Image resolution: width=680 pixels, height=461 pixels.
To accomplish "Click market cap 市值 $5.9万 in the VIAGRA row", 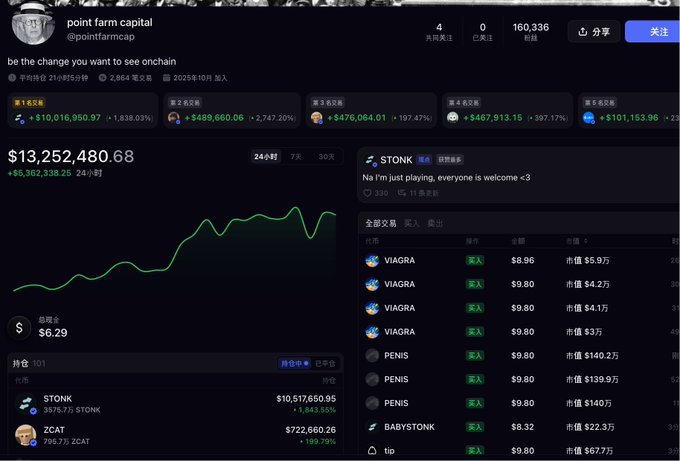I will tap(588, 261).
